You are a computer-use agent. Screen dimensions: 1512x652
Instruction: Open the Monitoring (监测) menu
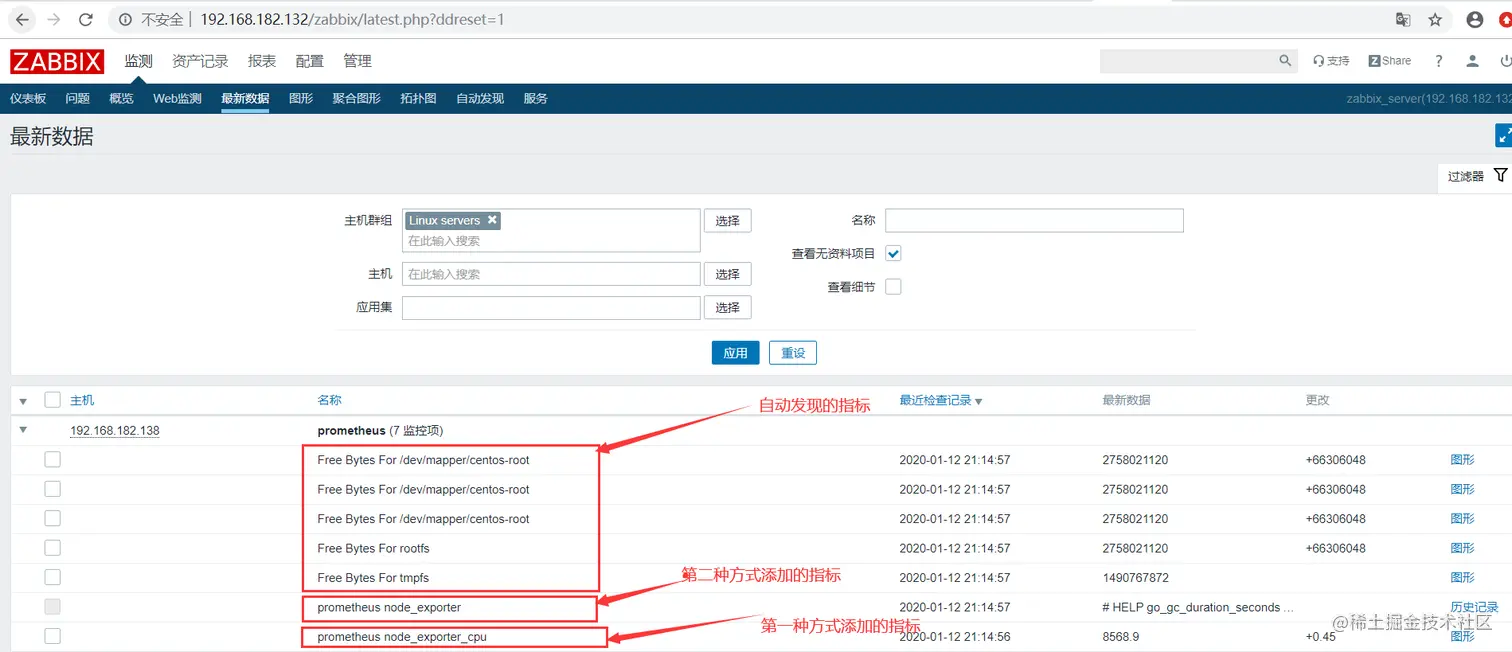tap(138, 61)
